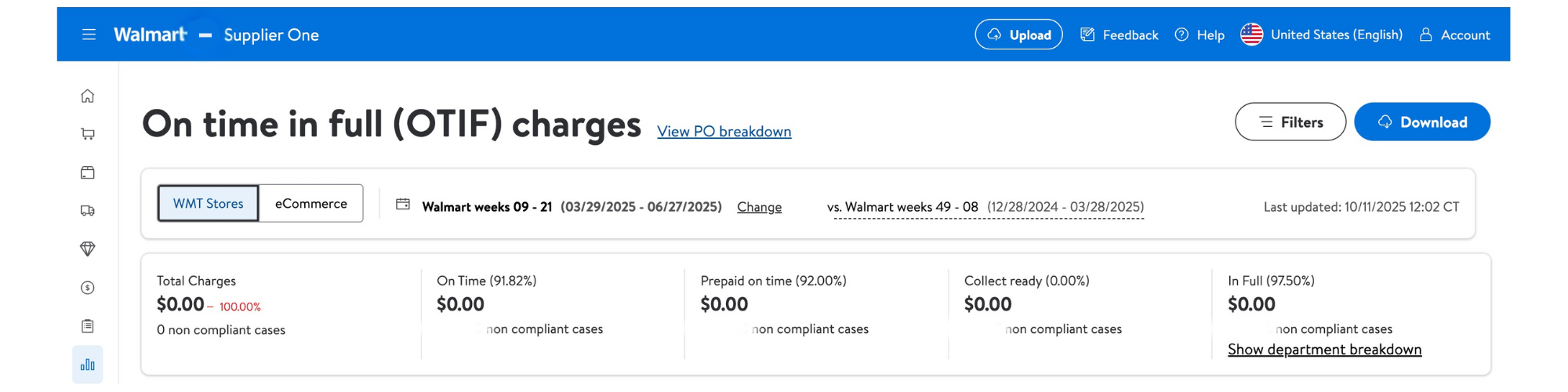Expand the vs. Walmart weeks 49 - 08 comparison
The image size is (1568, 392).
click(x=985, y=207)
